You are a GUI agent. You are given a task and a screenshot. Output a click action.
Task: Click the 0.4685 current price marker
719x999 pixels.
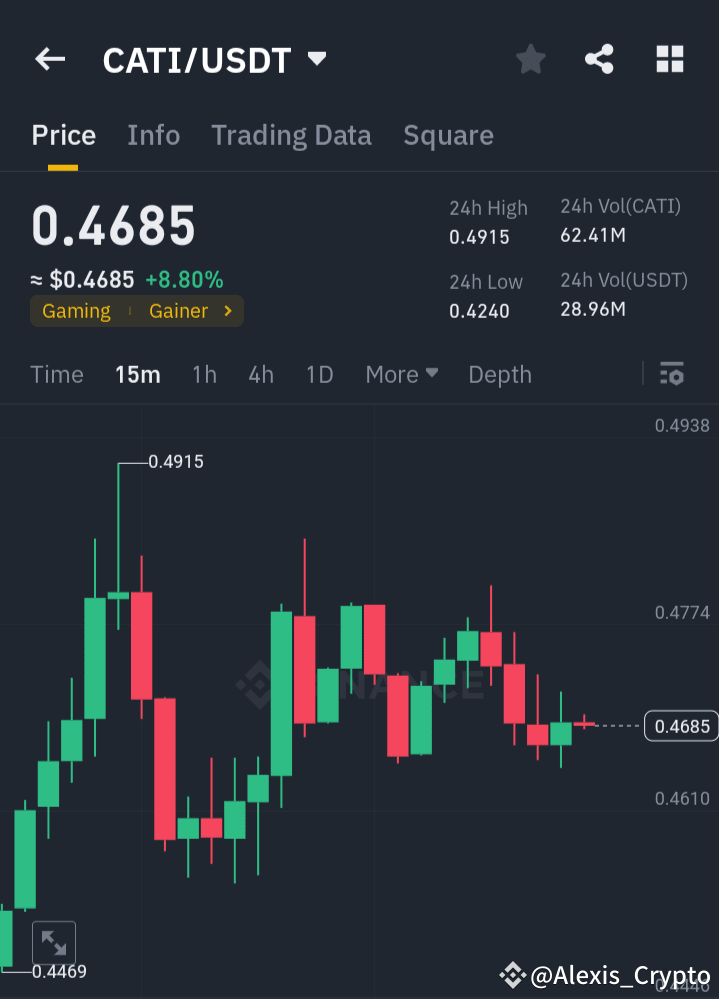[681, 726]
